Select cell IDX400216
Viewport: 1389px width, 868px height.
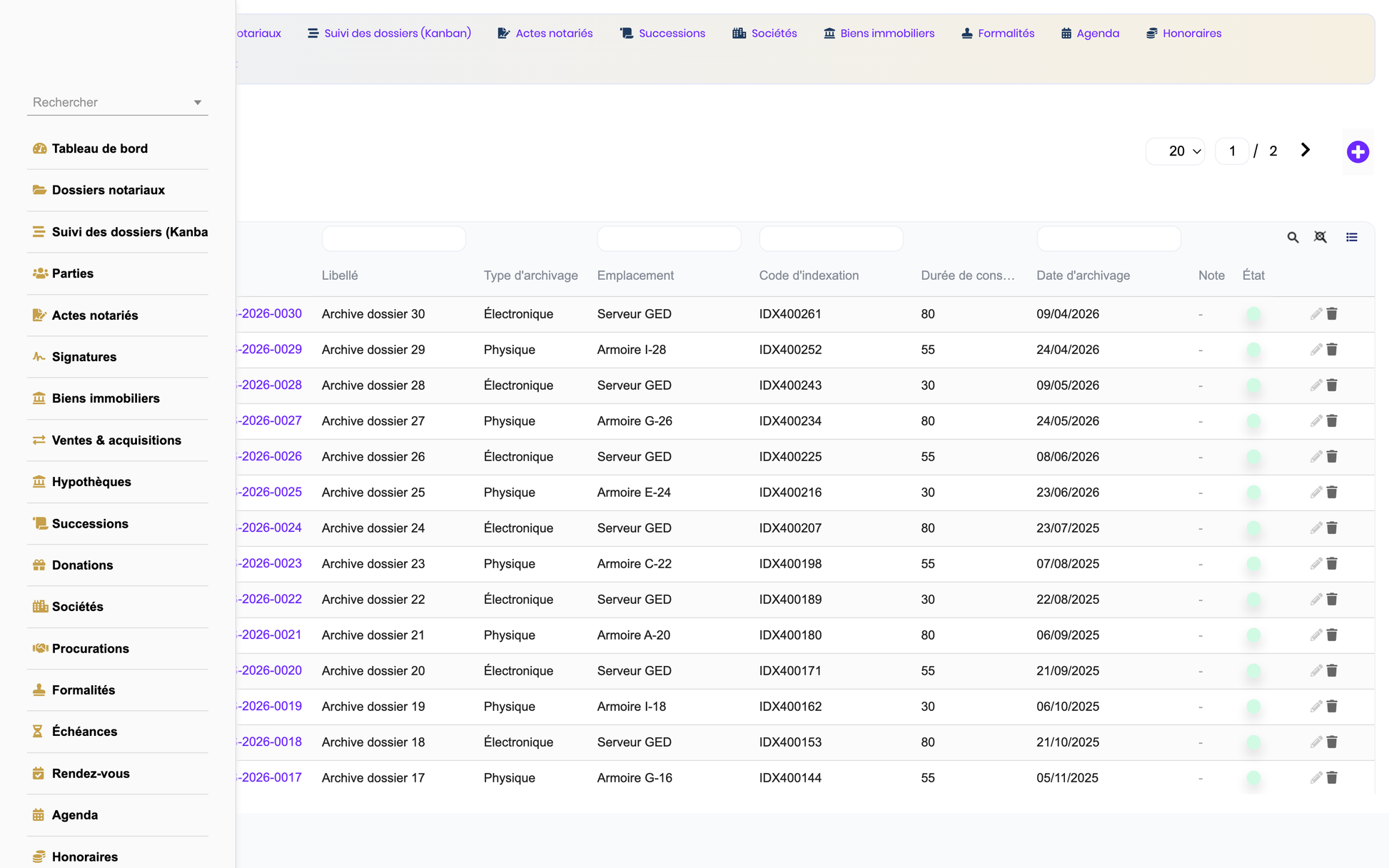pos(790,493)
